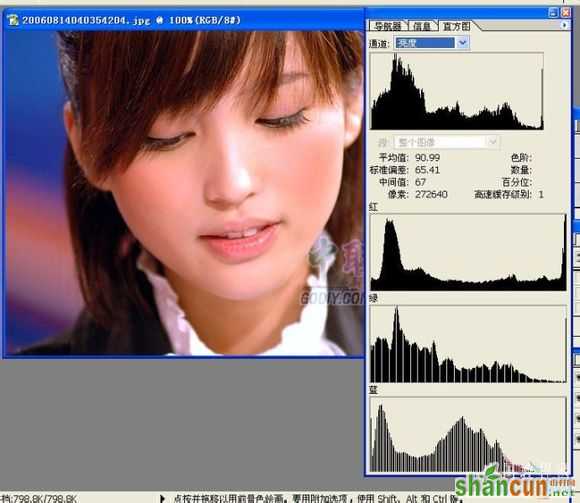This screenshot has height=503, width=580.
Task: Select the Histogram (直方图) tab
Action: [456, 26]
